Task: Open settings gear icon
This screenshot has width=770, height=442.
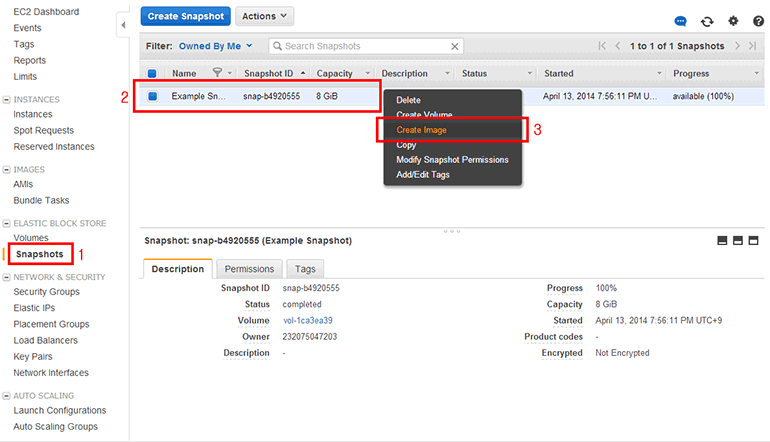Action: tap(733, 21)
